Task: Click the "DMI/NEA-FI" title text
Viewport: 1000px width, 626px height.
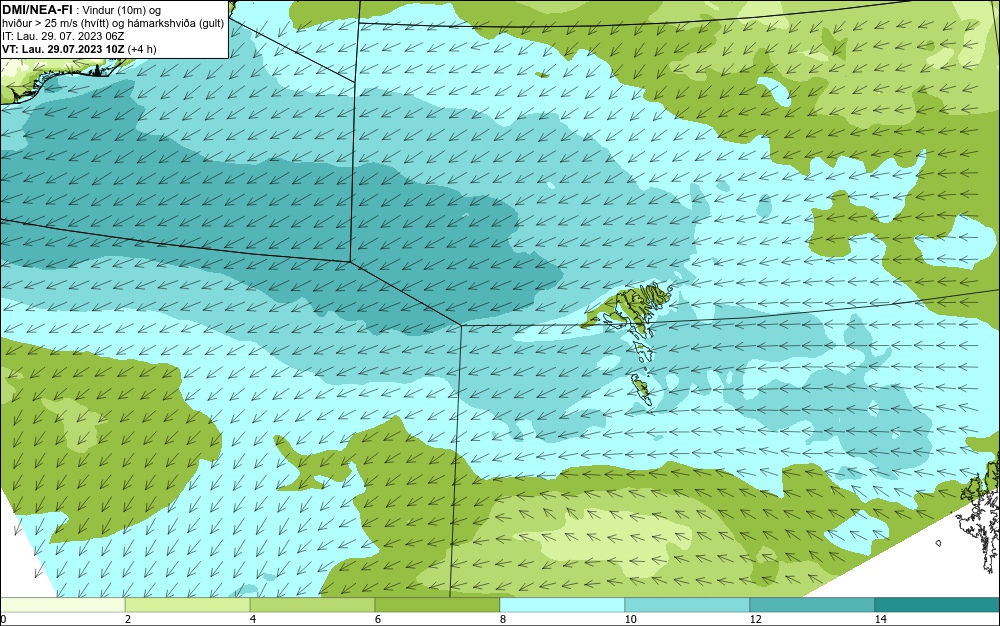Action: coord(37,9)
